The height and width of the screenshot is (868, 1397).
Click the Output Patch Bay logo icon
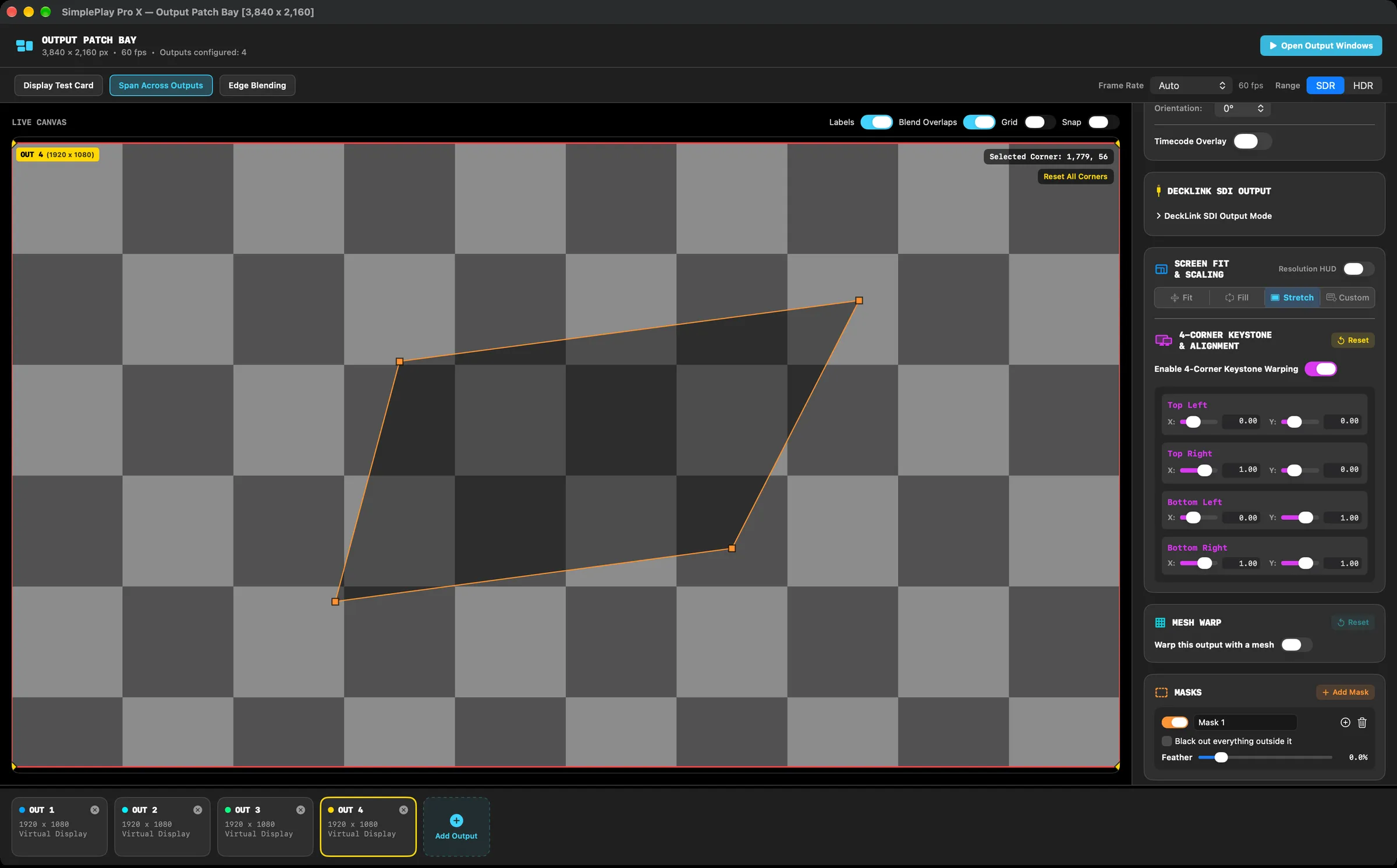(24, 45)
